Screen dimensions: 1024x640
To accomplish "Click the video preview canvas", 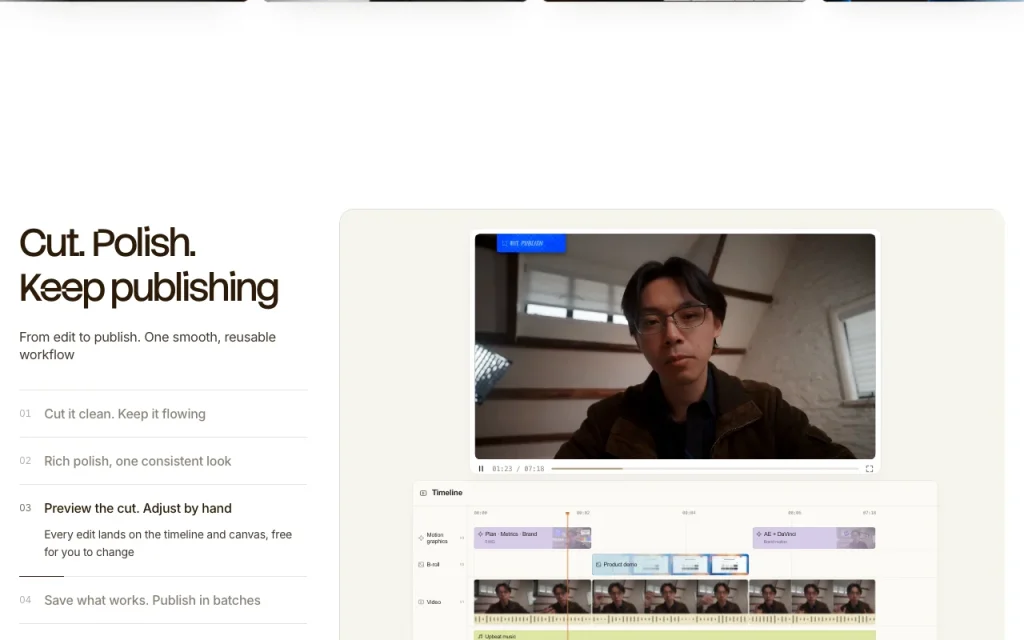I will coord(675,346).
